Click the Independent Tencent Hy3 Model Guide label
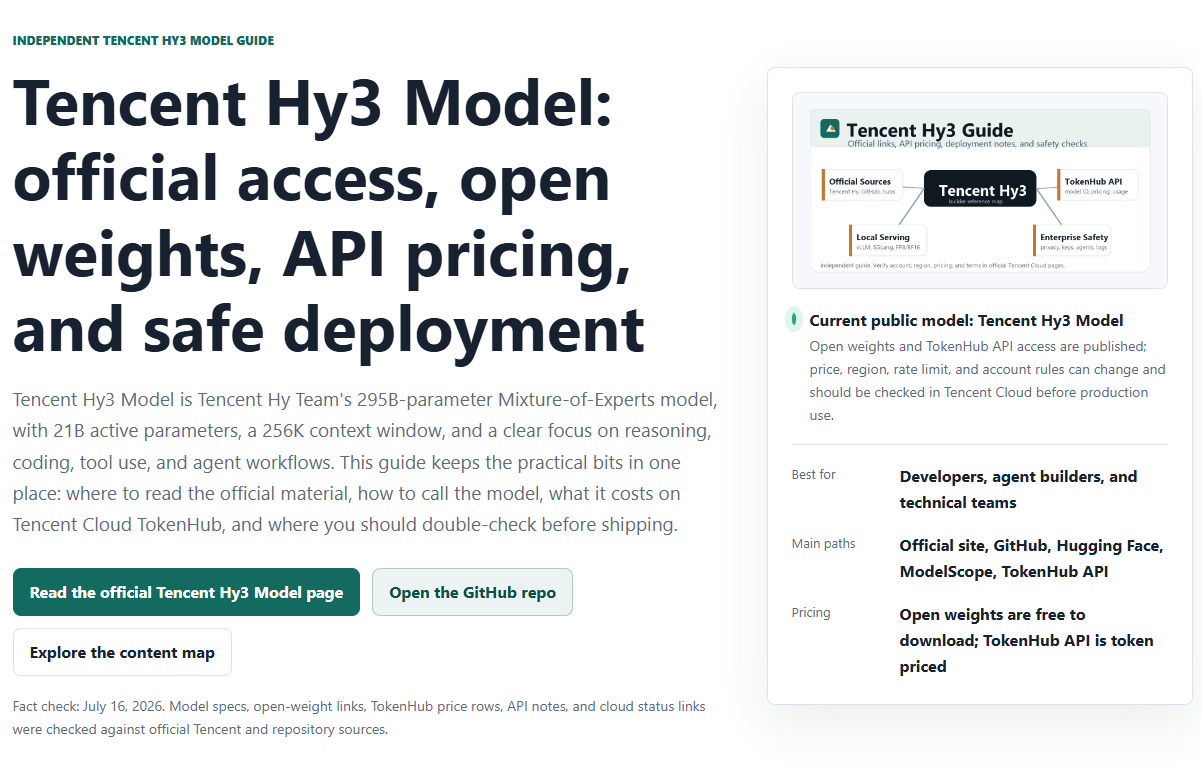This screenshot has height=779, width=1201. click(x=143, y=41)
